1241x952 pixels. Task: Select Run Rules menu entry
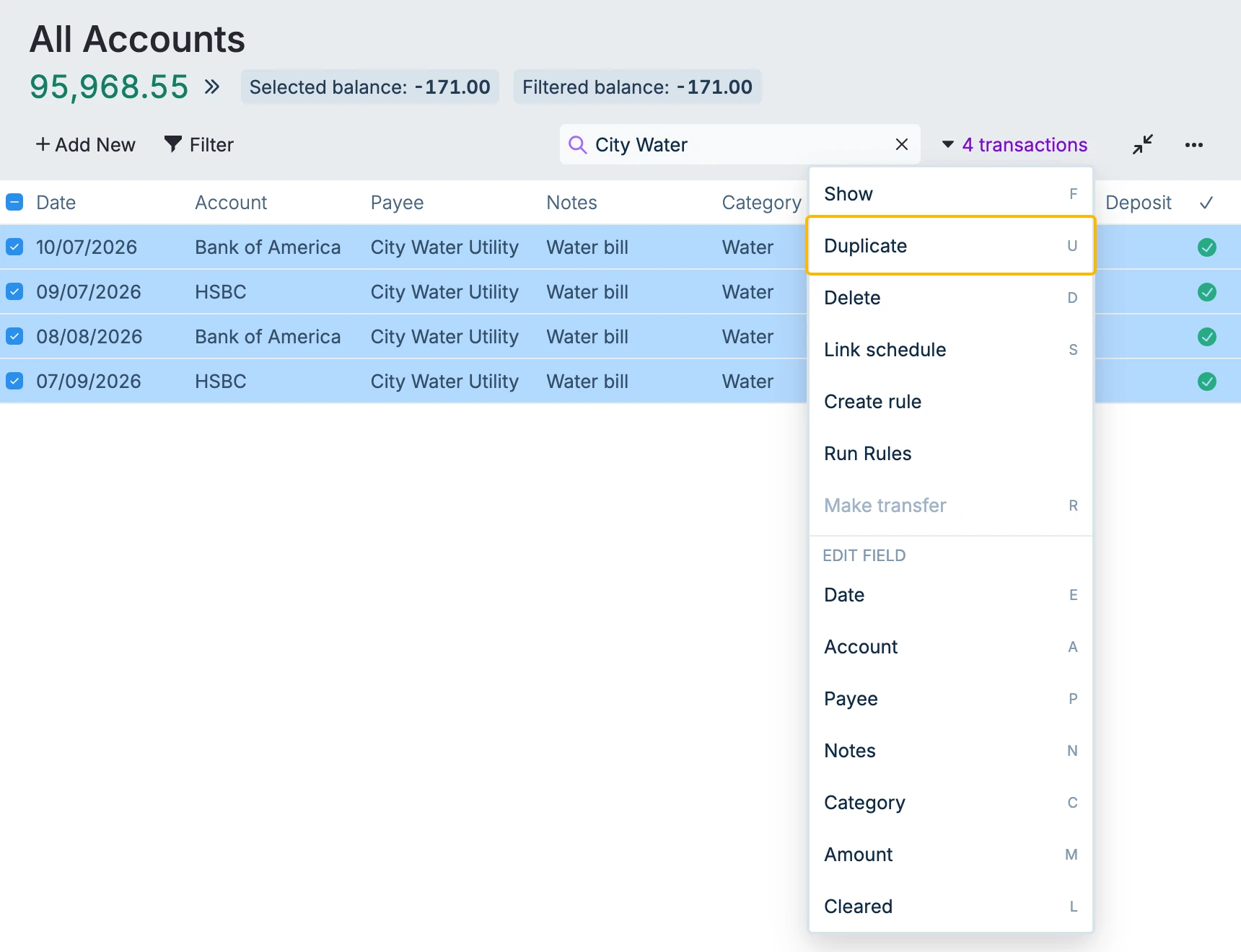[951, 454]
